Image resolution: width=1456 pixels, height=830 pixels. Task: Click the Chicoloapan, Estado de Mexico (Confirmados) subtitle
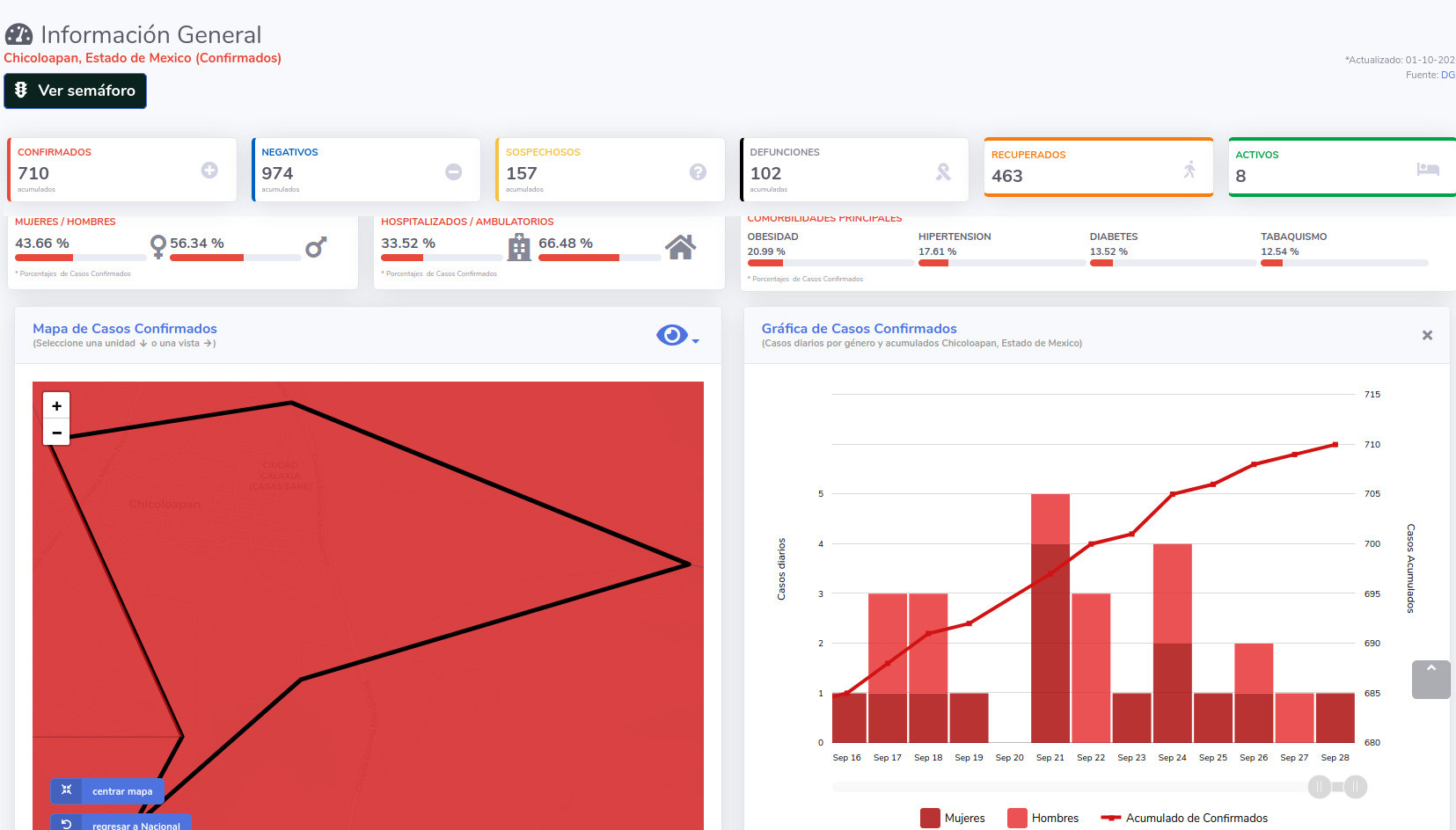tap(143, 58)
